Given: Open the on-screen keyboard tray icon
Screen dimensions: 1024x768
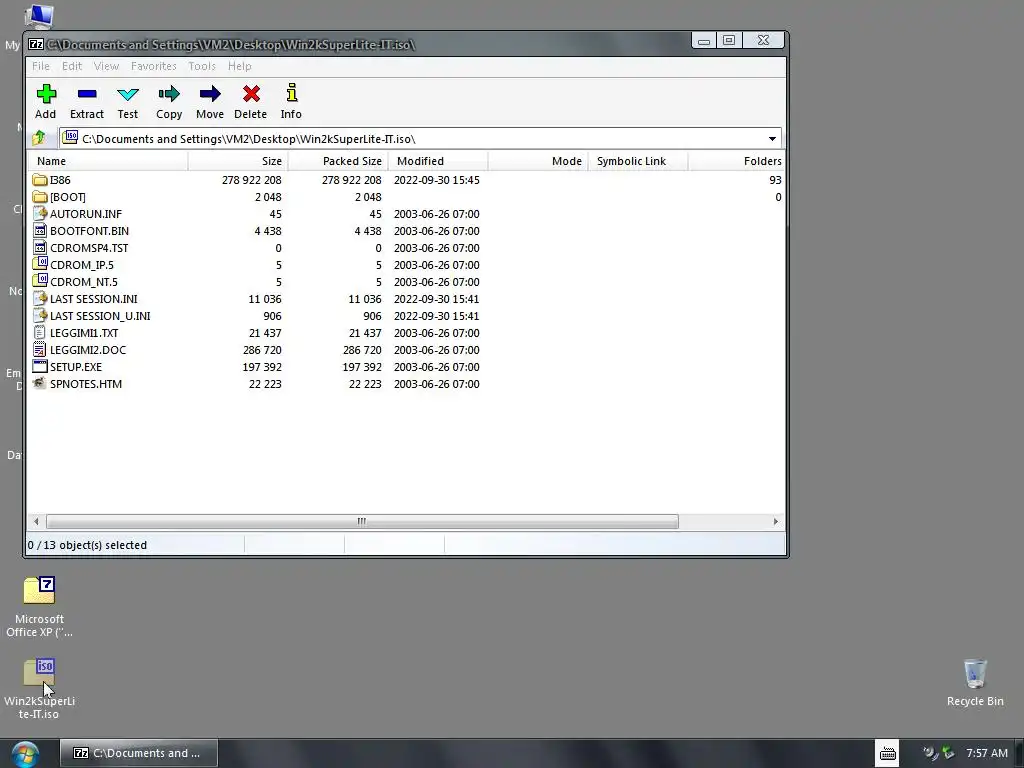Looking at the screenshot, I should click(x=888, y=754).
